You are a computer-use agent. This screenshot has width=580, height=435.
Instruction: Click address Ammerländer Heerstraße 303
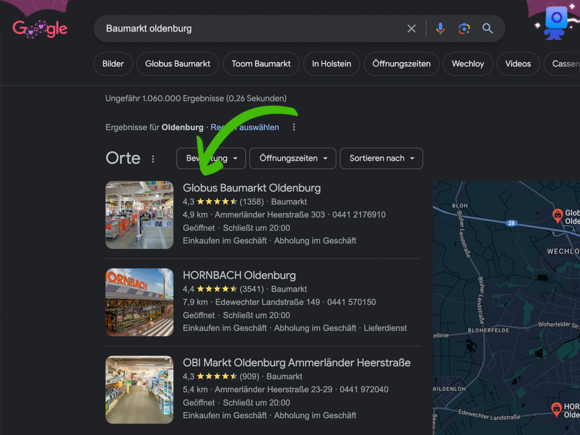coord(270,215)
